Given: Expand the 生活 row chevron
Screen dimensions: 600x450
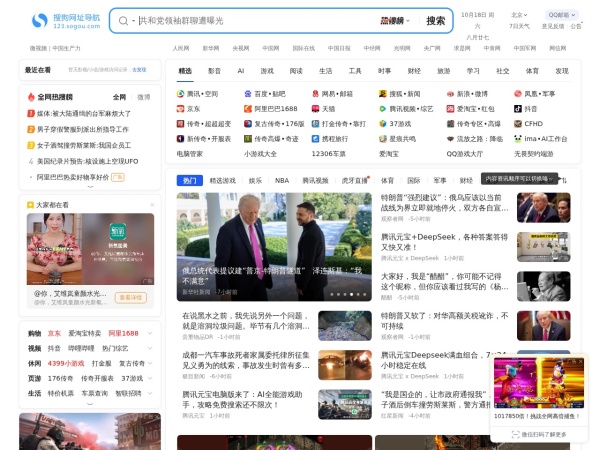Looking at the screenshot, I should 150,393.
